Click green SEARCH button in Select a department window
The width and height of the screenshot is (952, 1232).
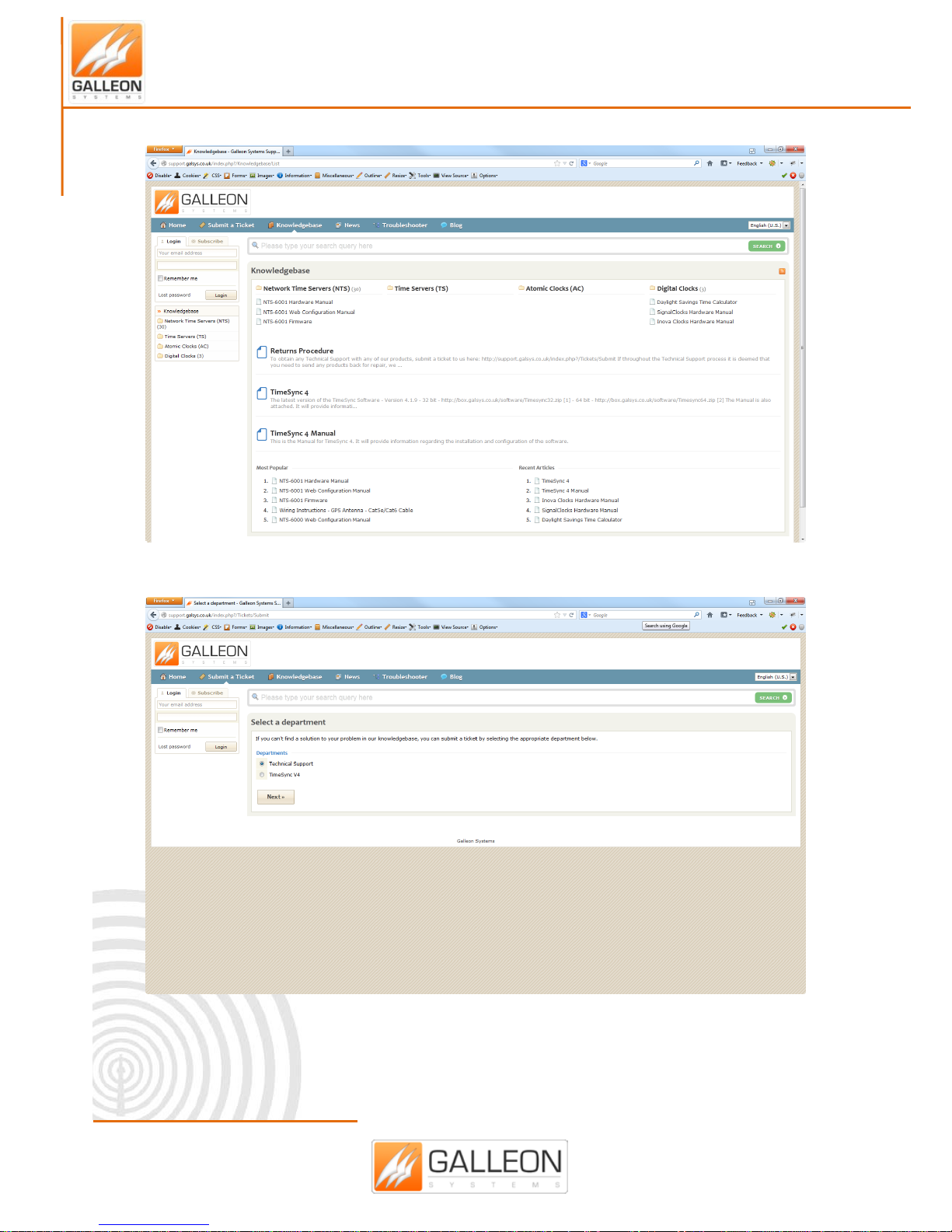tap(772, 698)
